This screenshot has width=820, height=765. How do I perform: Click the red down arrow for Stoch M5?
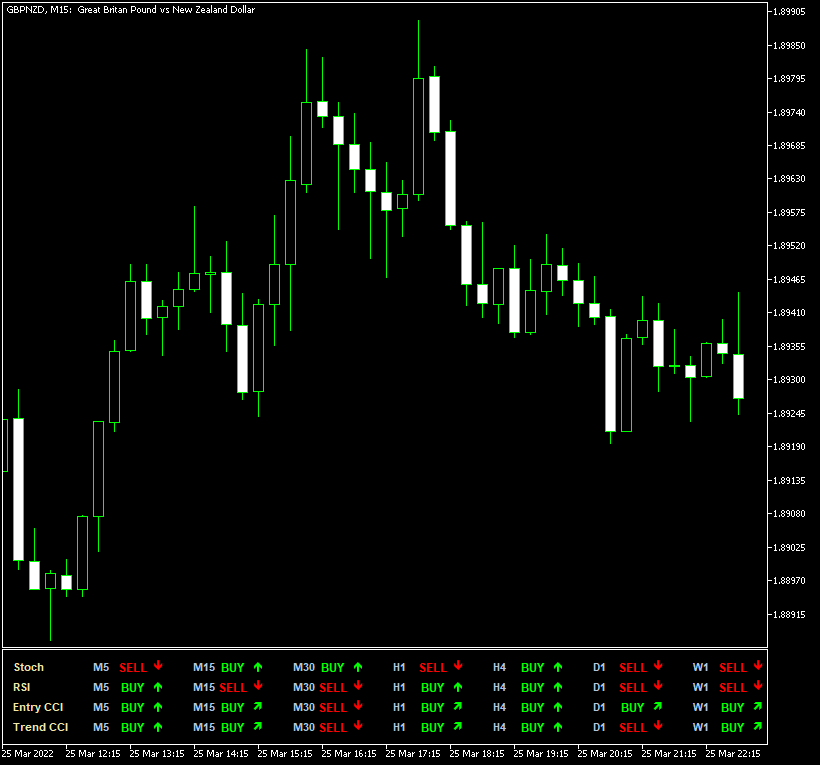(x=158, y=666)
